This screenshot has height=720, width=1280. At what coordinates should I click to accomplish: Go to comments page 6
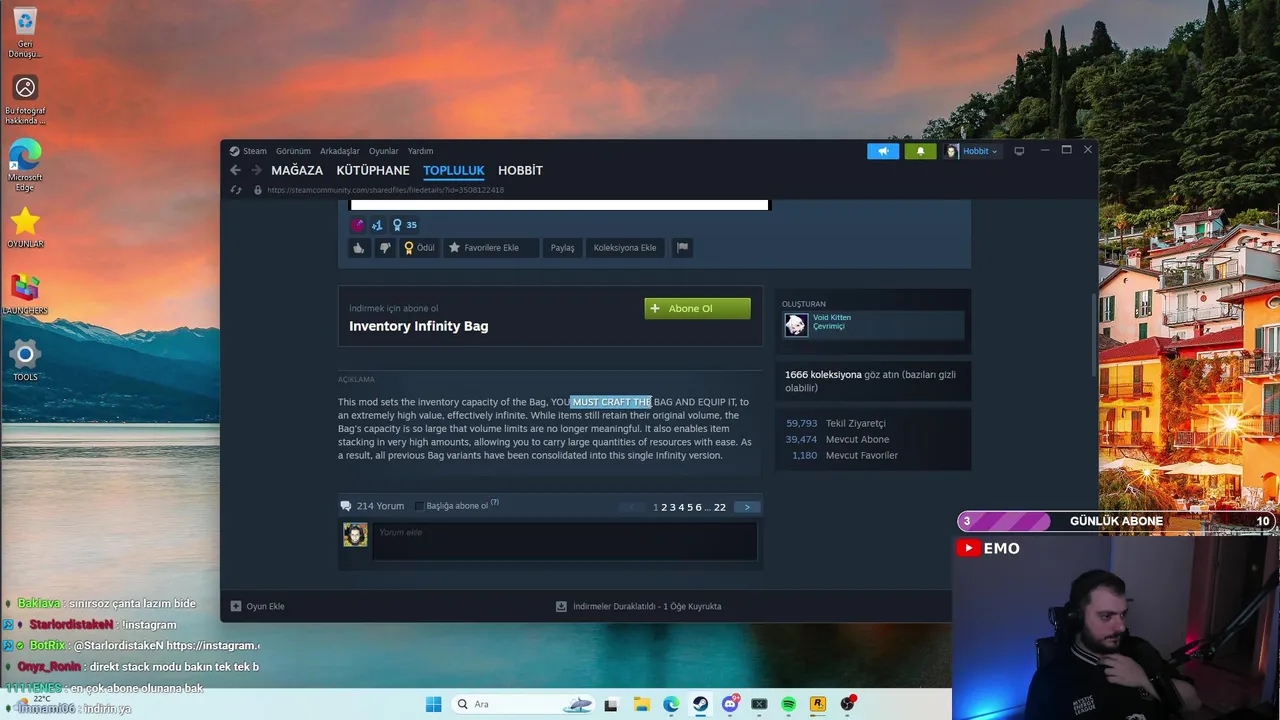[698, 507]
